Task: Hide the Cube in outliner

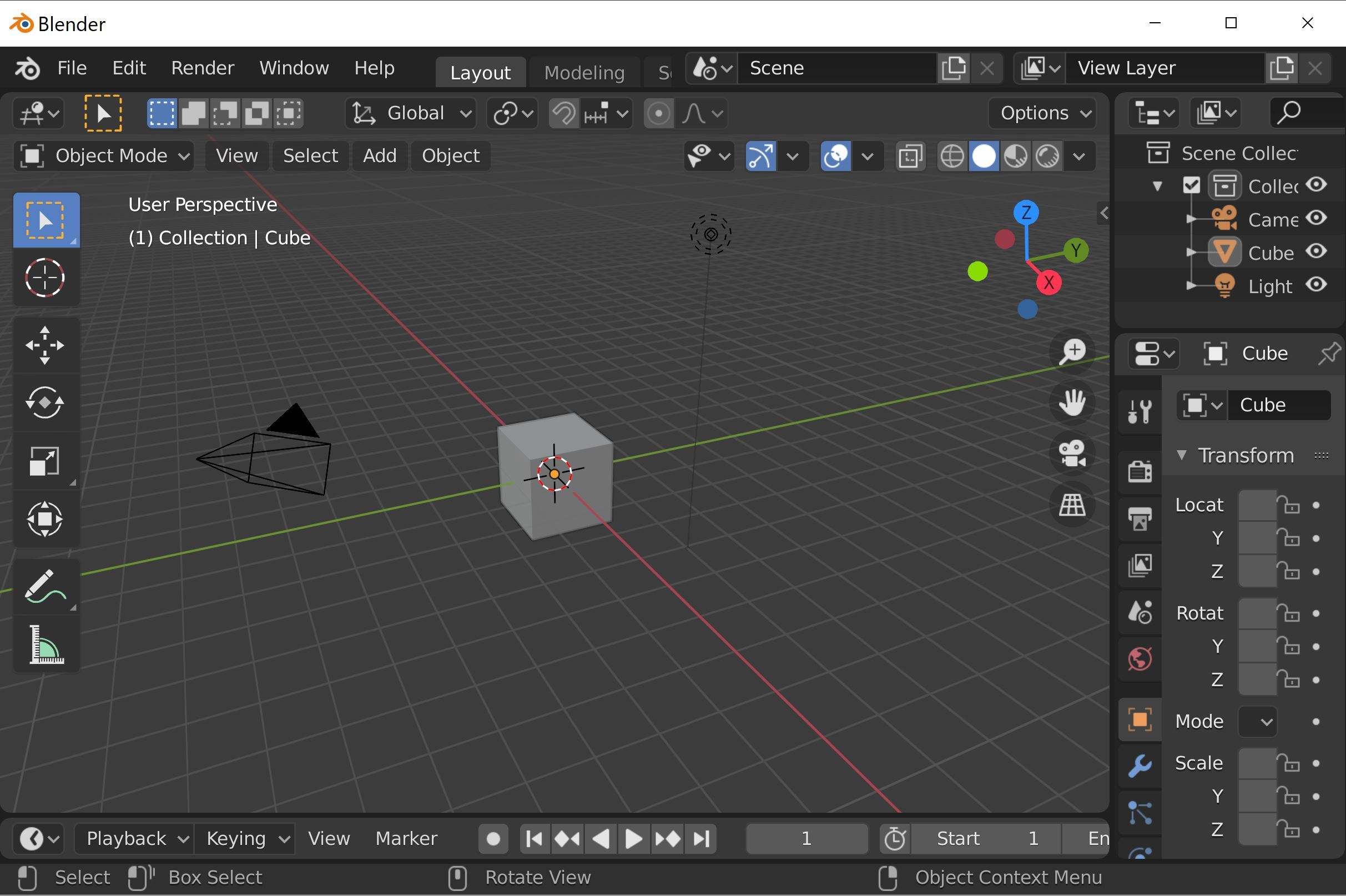Action: tap(1316, 252)
